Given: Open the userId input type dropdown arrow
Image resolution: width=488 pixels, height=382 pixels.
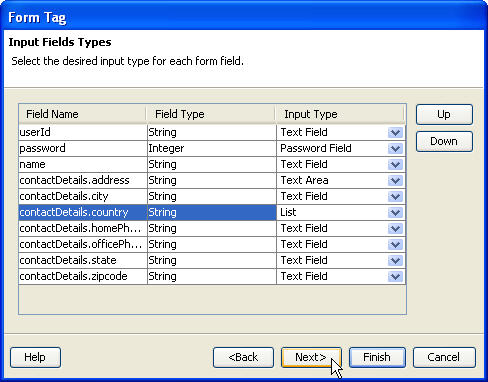Looking at the screenshot, I should (x=395, y=133).
